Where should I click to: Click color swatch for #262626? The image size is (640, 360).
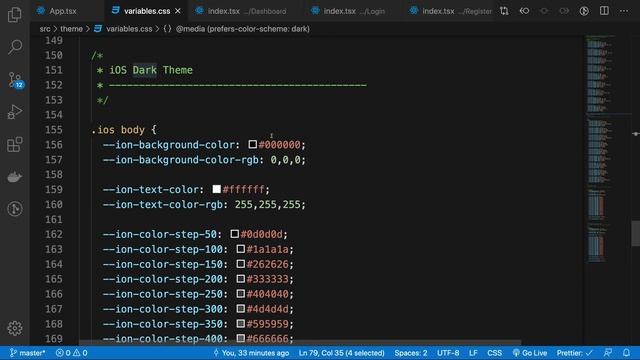coord(241,264)
